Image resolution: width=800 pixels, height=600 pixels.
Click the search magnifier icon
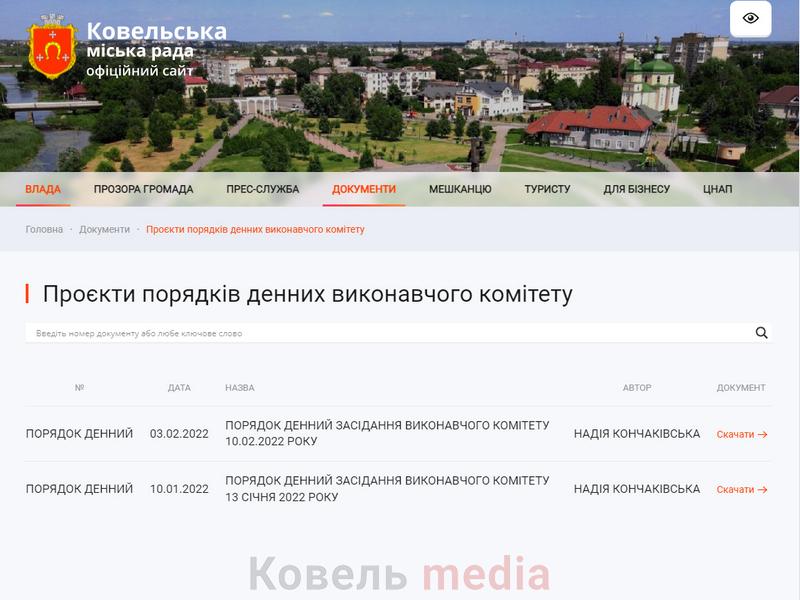(761, 333)
